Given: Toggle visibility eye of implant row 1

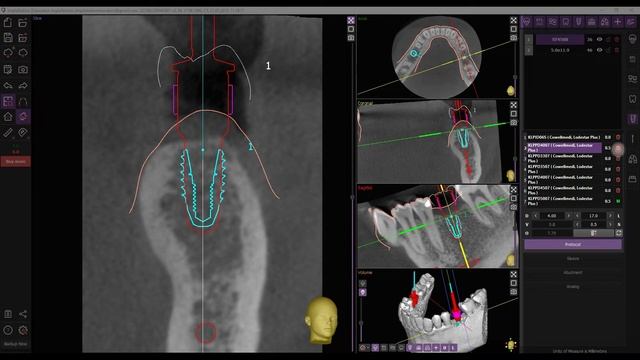Looking at the screenshot, I should tap(599, 40).
